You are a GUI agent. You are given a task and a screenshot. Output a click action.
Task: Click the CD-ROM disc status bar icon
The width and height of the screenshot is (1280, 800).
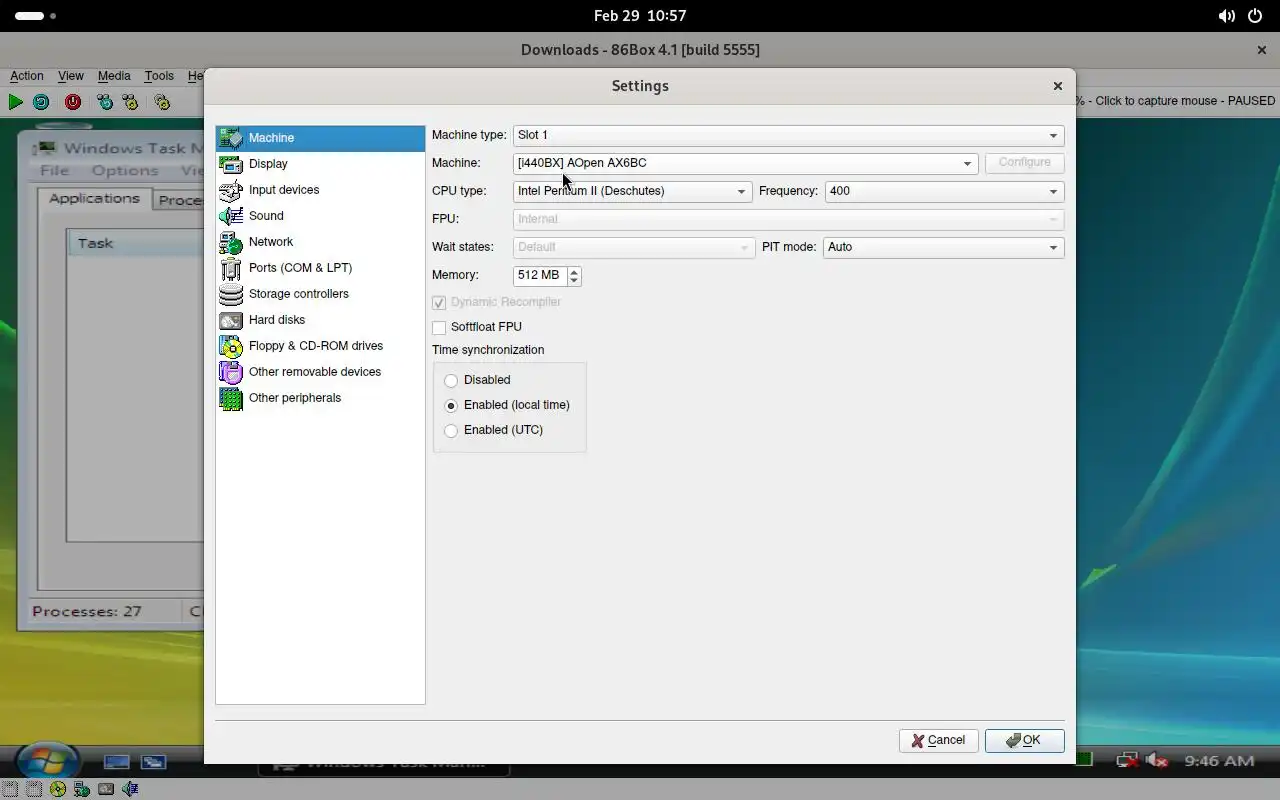coord(57,789)
